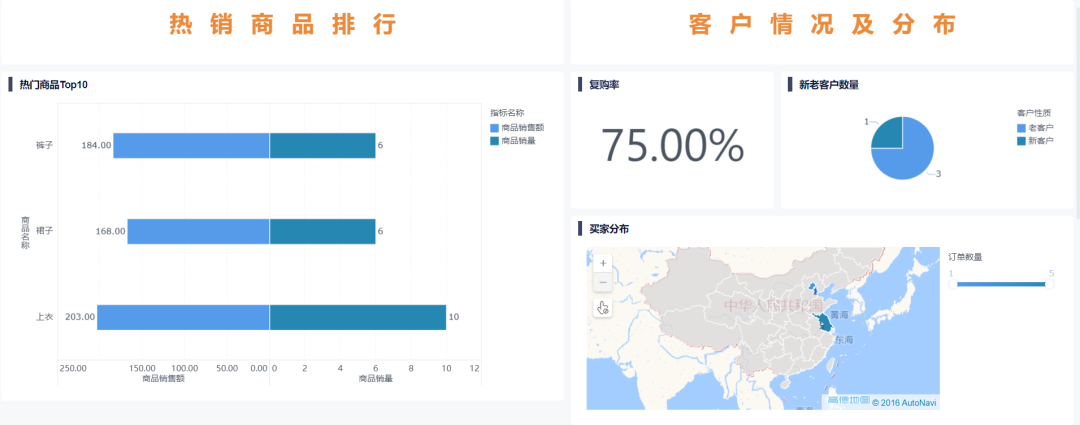Select the 裙子 sales quantity bar

(322, 231)
